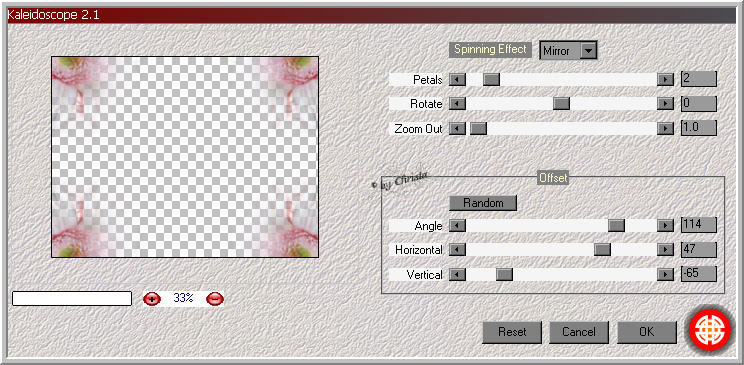Click the Zoom Out slider thumb

pyautogui.click(x=478, y=128)
